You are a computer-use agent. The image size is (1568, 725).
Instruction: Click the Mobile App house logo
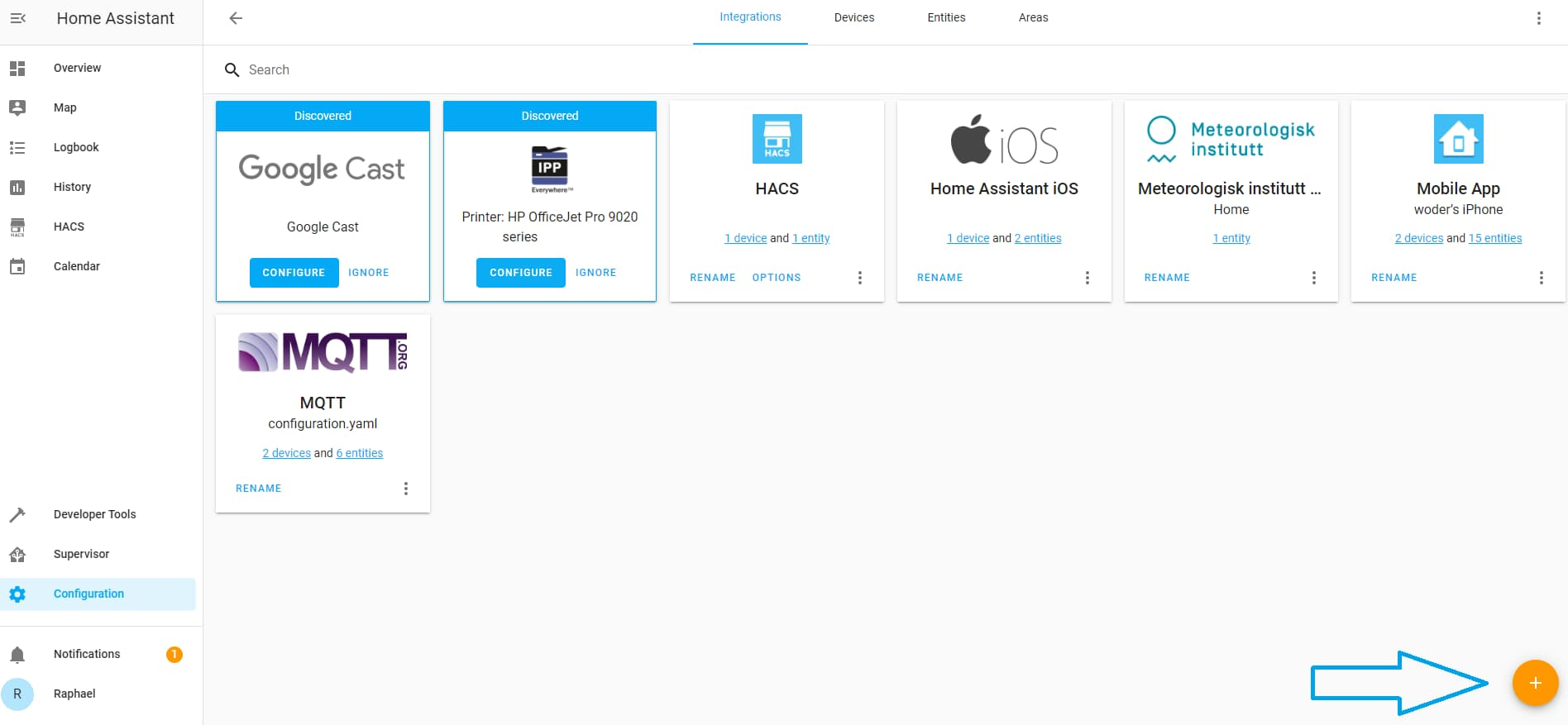[1459, 139]
